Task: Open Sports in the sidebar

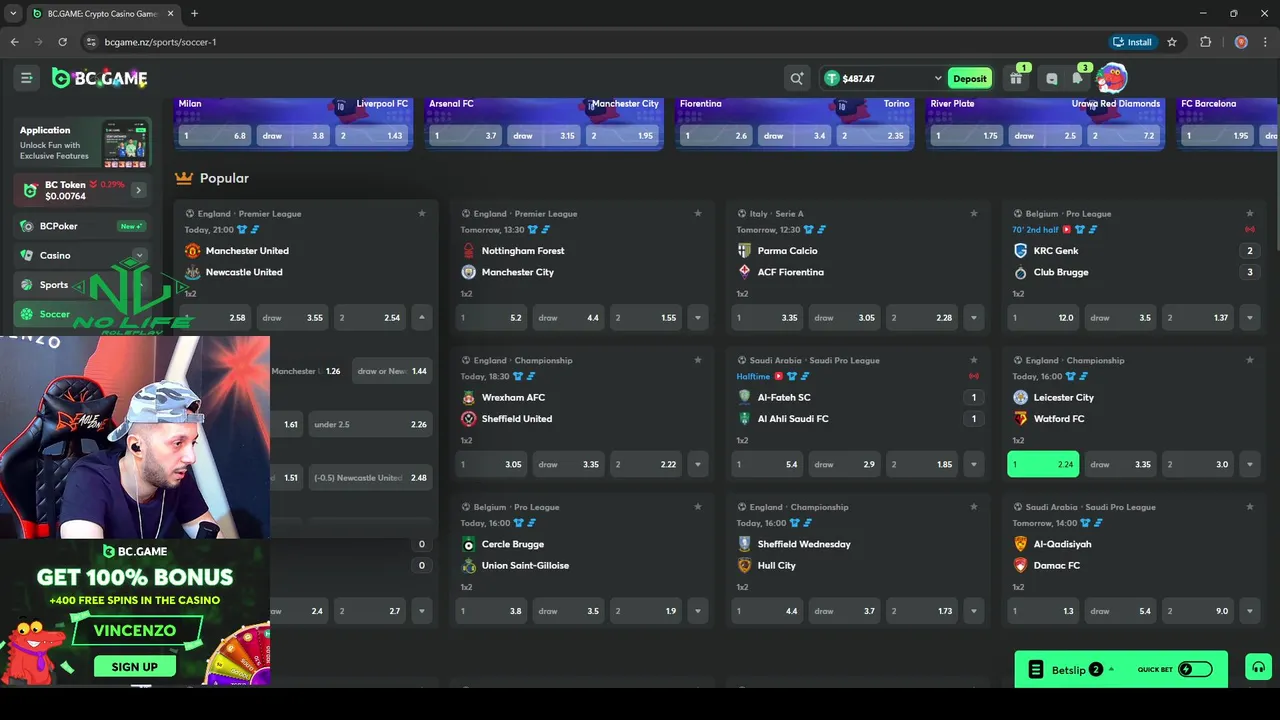Action: (54, 285)
